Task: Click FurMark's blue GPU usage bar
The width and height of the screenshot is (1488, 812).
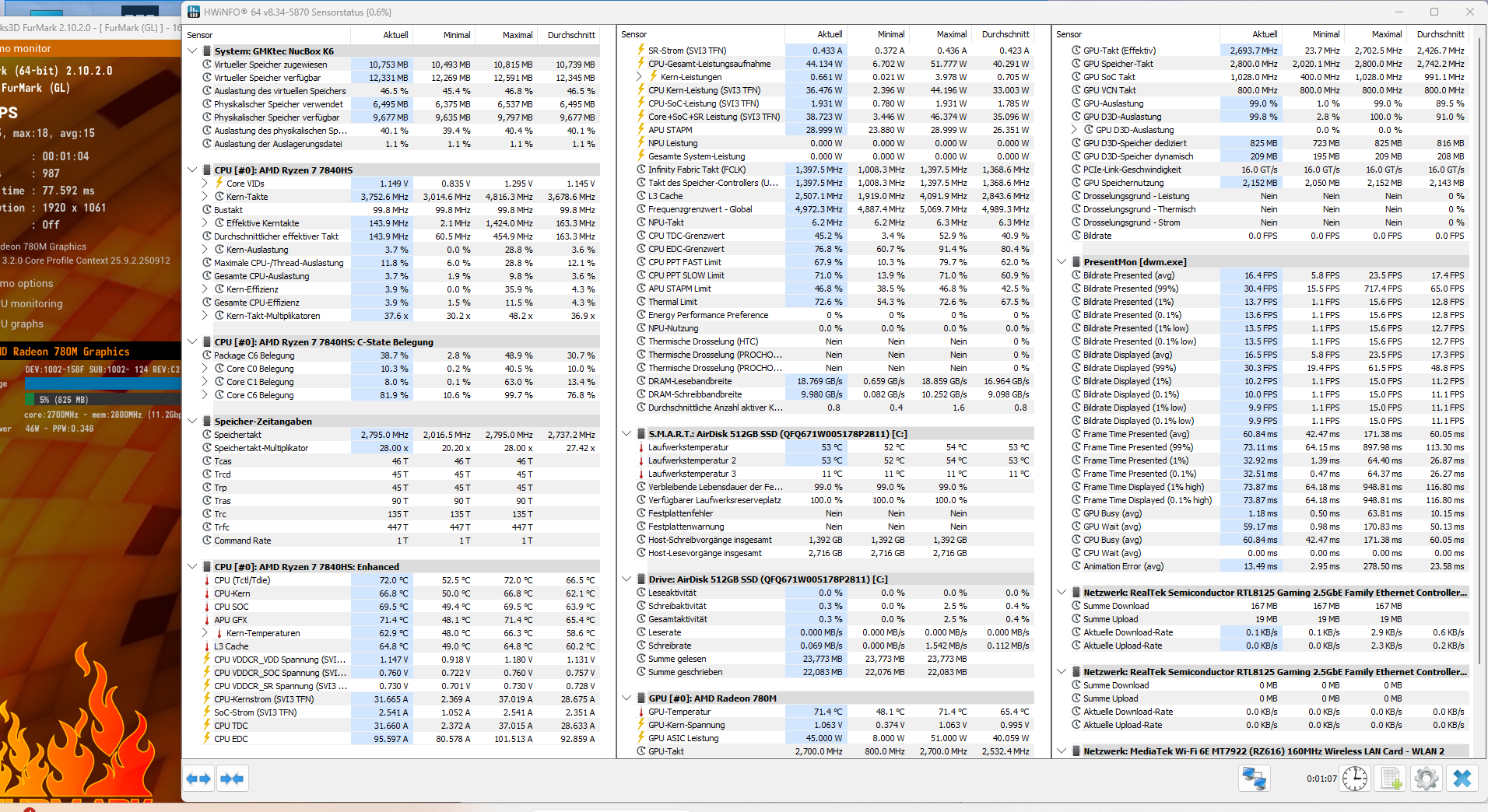Action: (x=103, y=383)
